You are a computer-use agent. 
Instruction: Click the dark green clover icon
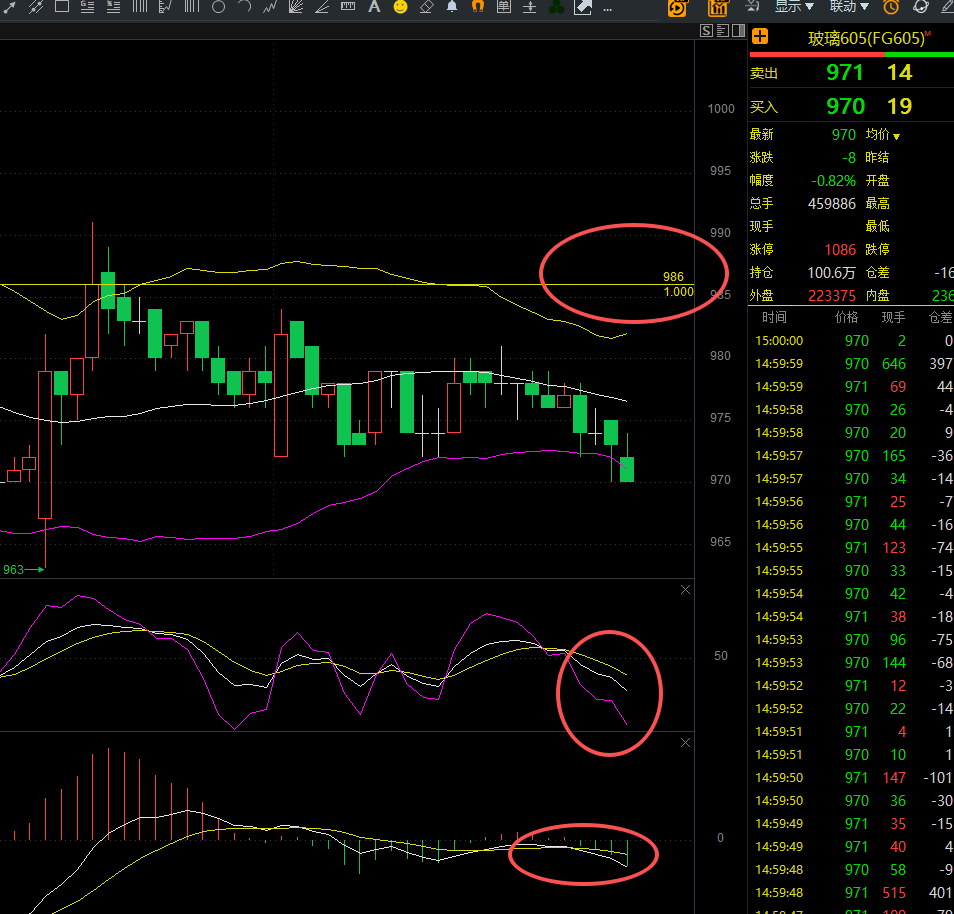pyautogui.click(x=556, y=7)
